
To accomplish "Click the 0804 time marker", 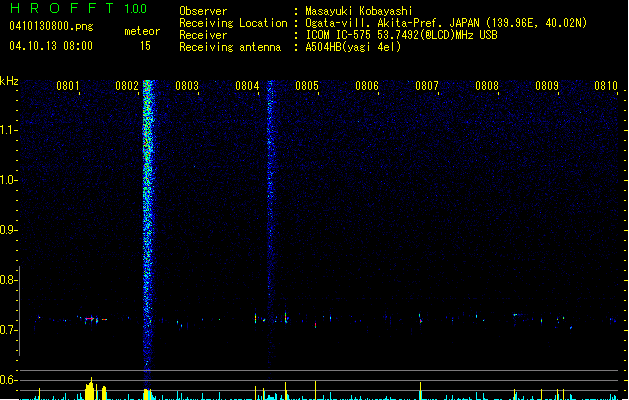I will tap(247, 86).
